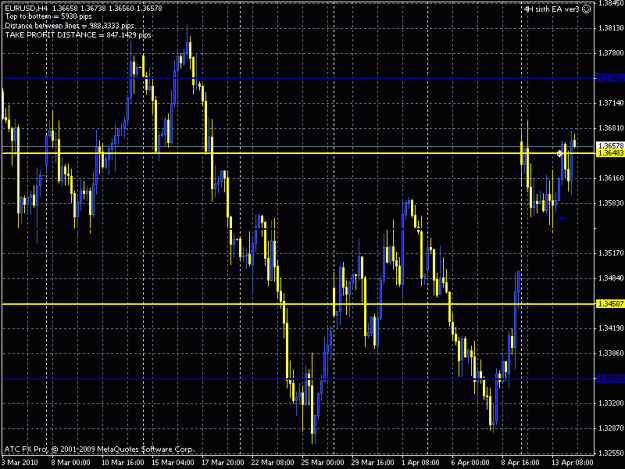Click the '13 Apr 08:00' time label

[572, 463]
